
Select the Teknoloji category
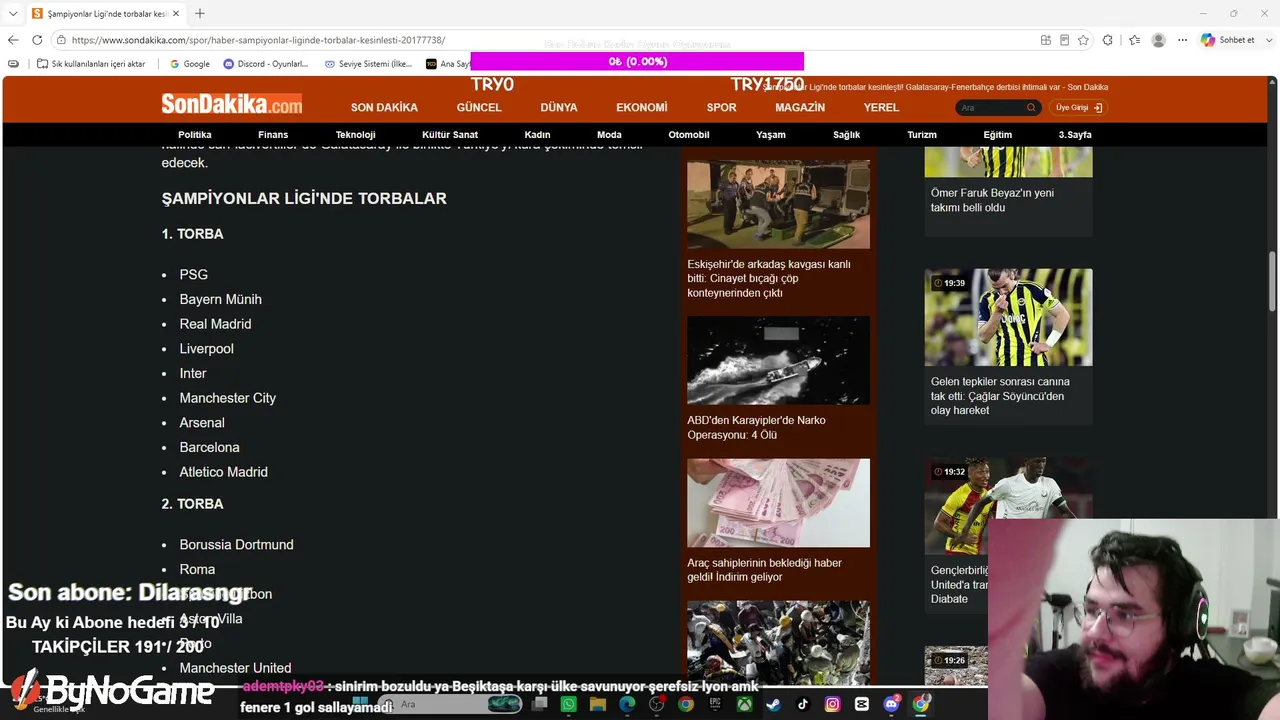click(x=356, y=135)
